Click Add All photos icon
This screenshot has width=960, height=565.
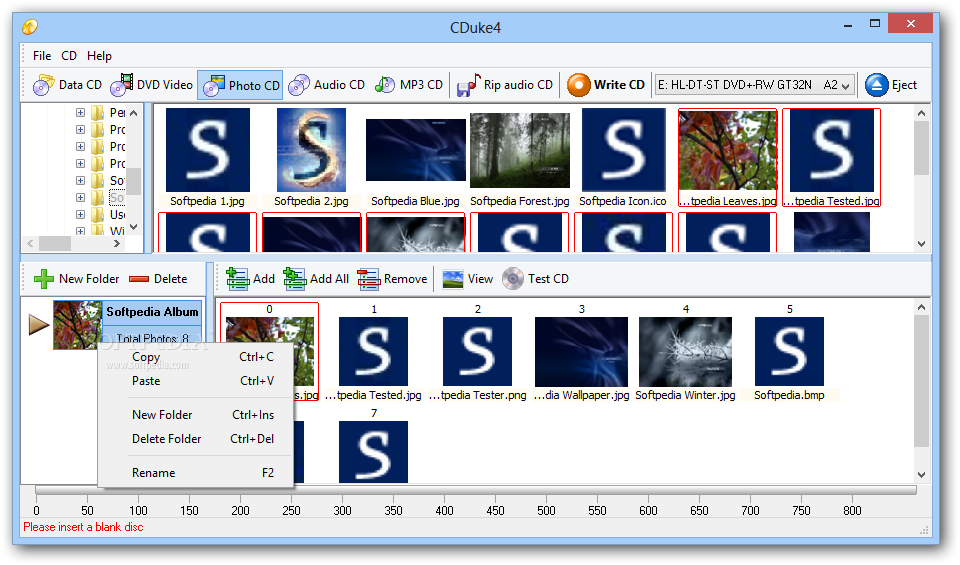coord(294,279)
